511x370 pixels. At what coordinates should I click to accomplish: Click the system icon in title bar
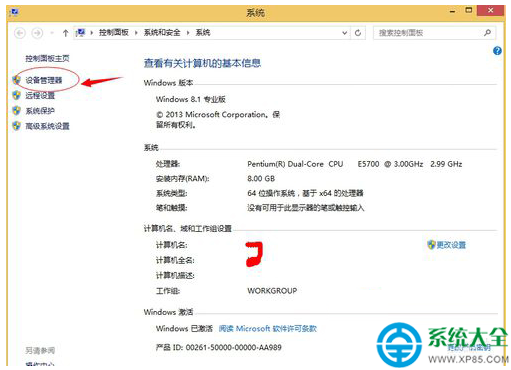(x=15, y=13)
